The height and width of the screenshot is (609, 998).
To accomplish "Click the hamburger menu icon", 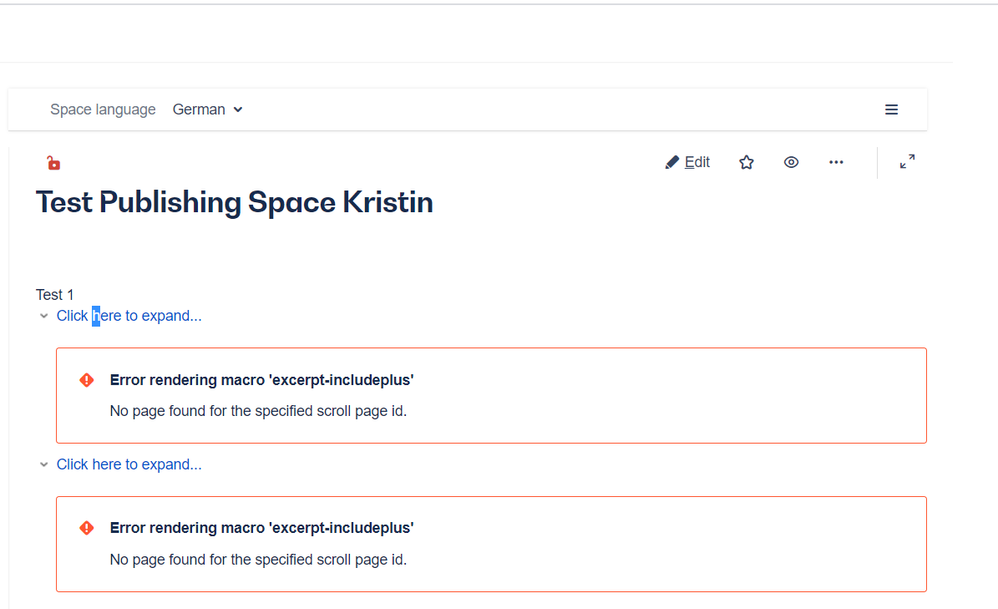I will 891,109.
